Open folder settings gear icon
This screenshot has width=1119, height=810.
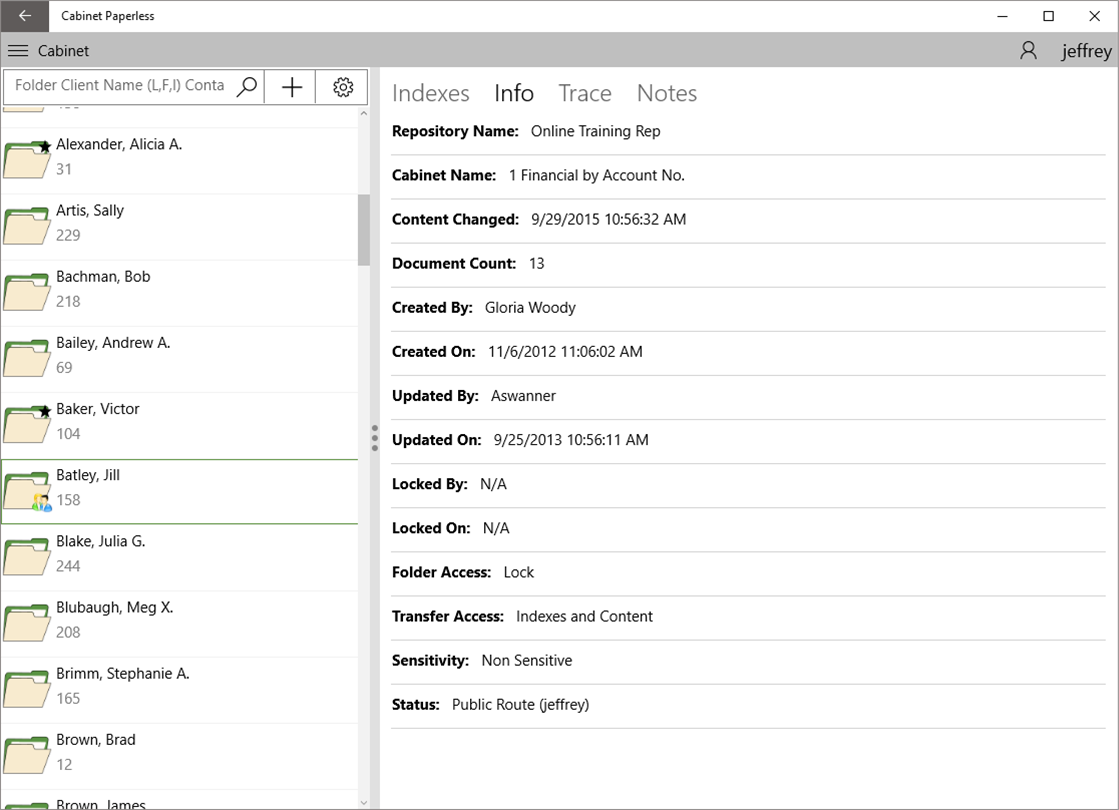point(343,87)
